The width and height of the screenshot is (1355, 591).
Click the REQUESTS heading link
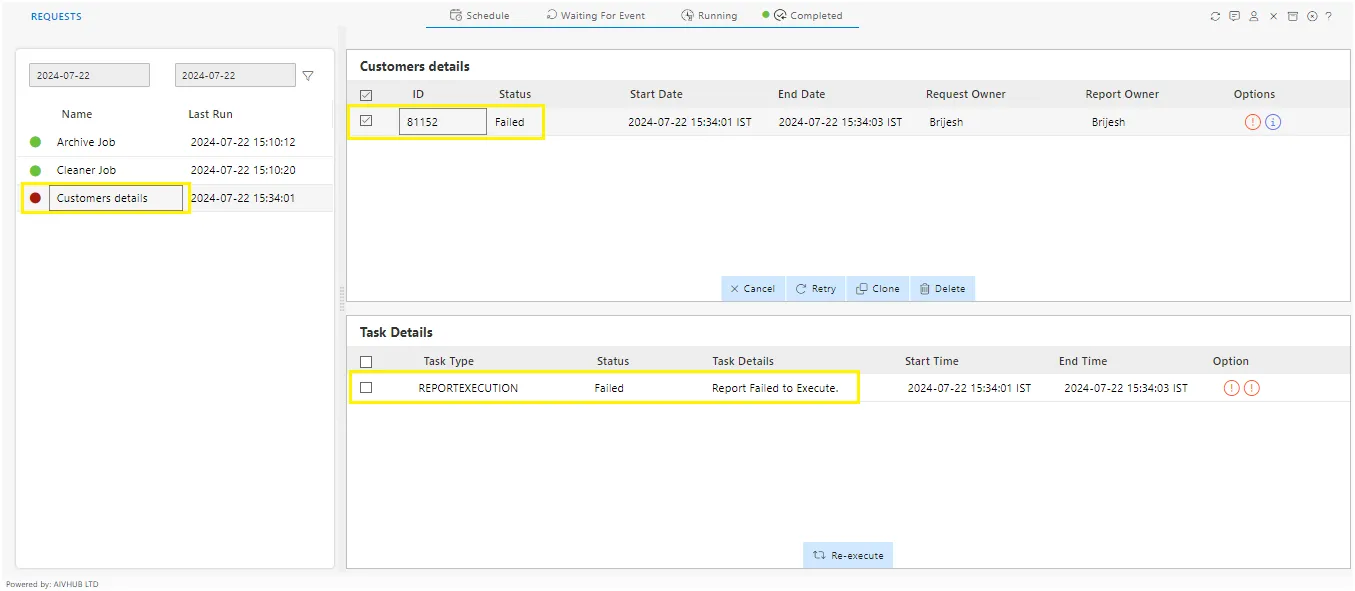56,16
